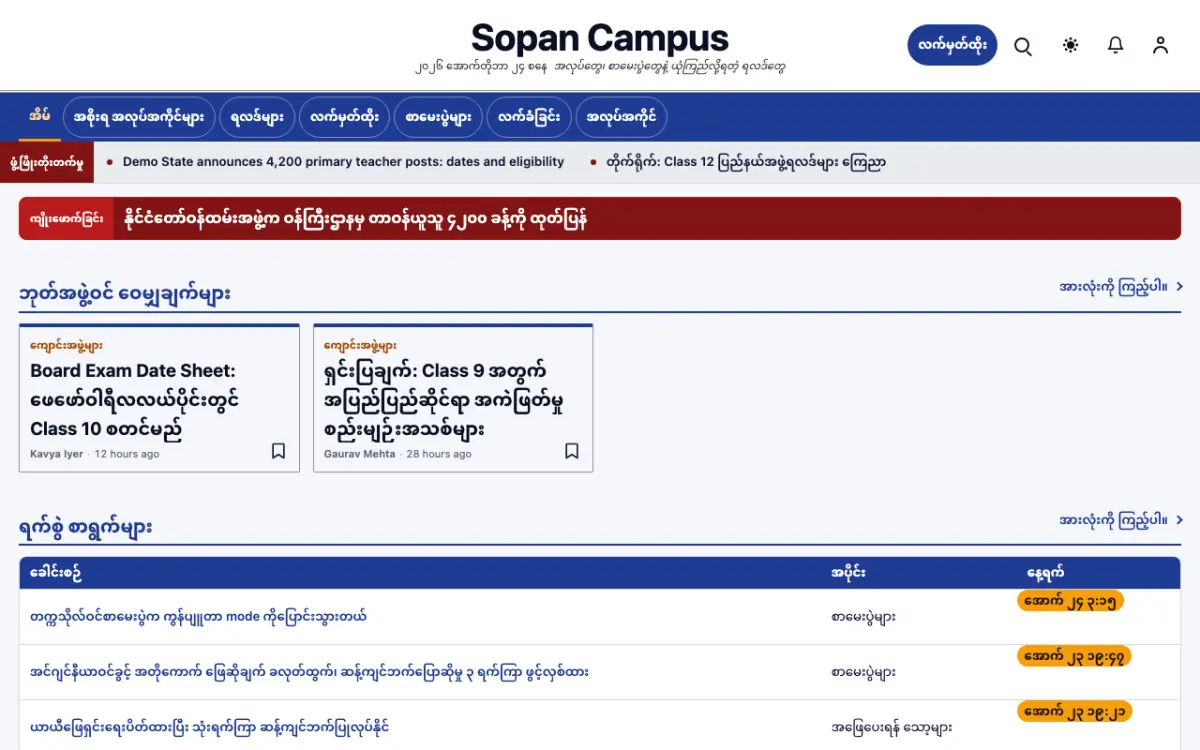View all items in the ဘုတ်အဖွဲ့ဝင် section
Screen dimensions: 1200x750
(1121, 287)
